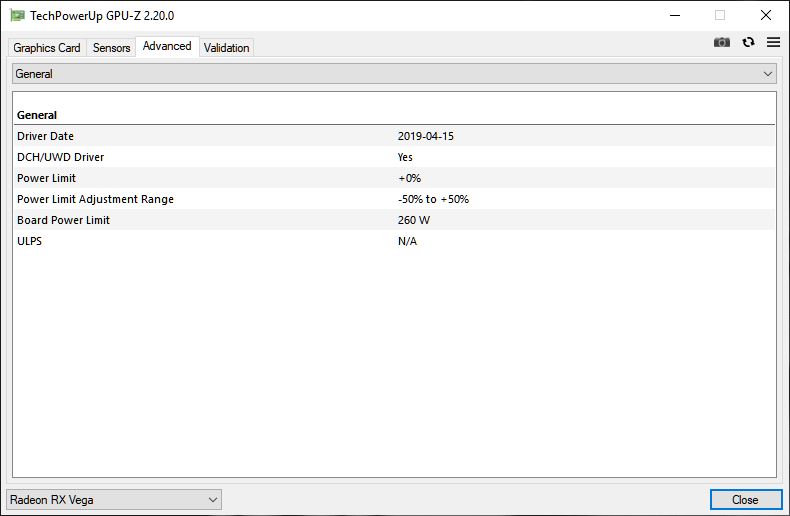Expand the General category dropdown
Viewport: 790px width, 516px height.
click(394, 74)
